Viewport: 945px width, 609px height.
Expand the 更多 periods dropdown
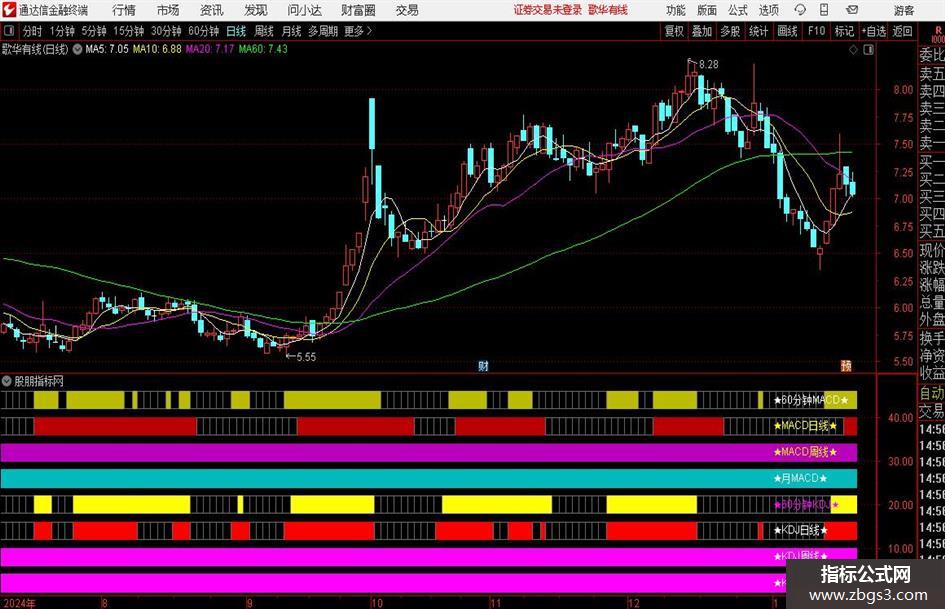[x=358, y=31]
